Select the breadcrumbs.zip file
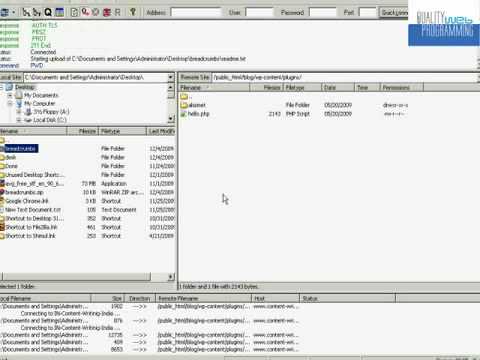 click(24, 192)
